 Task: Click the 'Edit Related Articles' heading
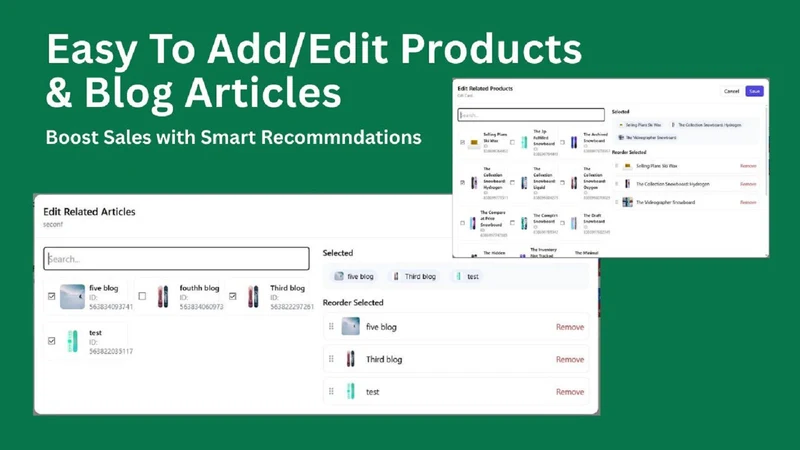(x=89, y=212)
